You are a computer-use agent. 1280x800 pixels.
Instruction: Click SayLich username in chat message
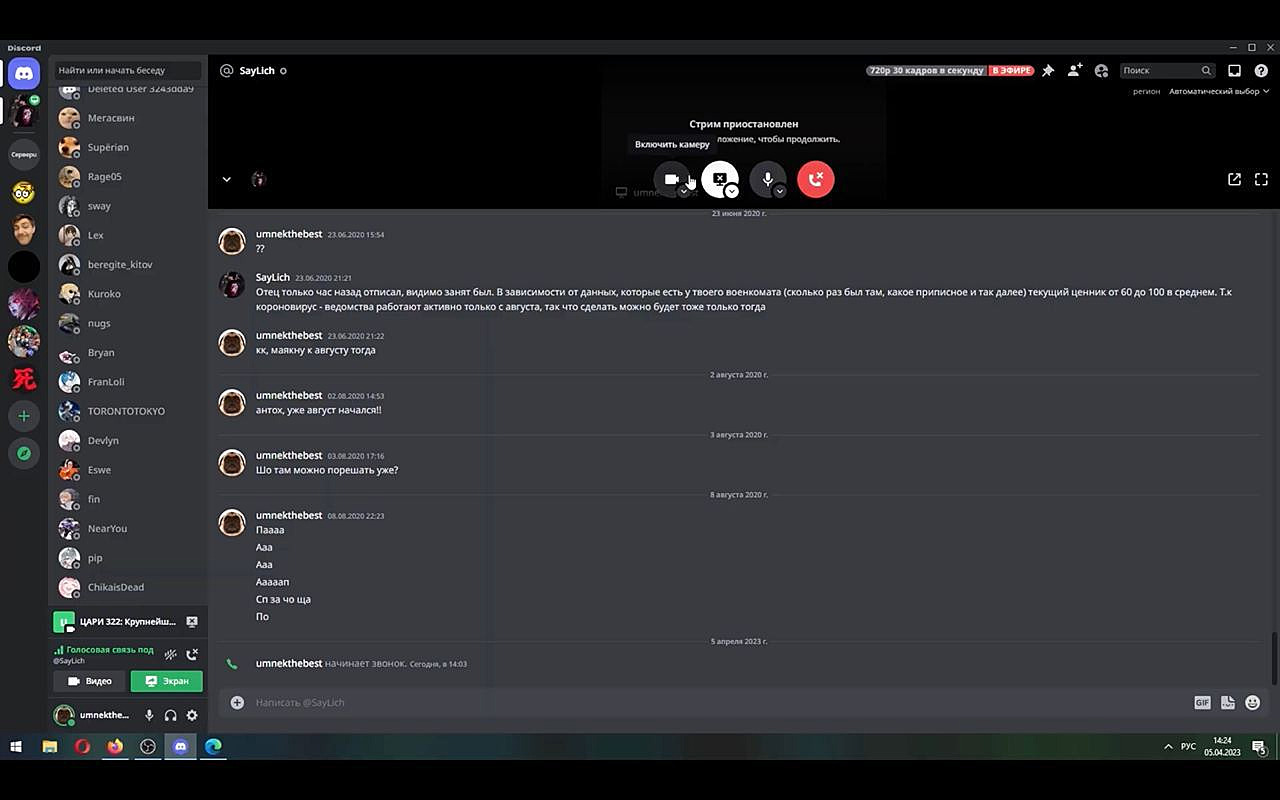(x=273, y=277)
